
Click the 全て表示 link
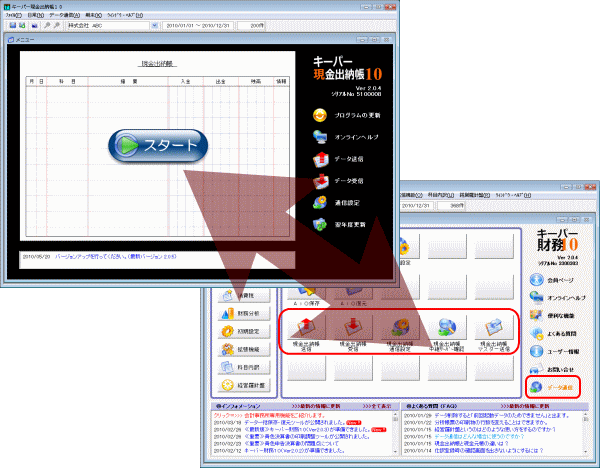click(377, 406)
